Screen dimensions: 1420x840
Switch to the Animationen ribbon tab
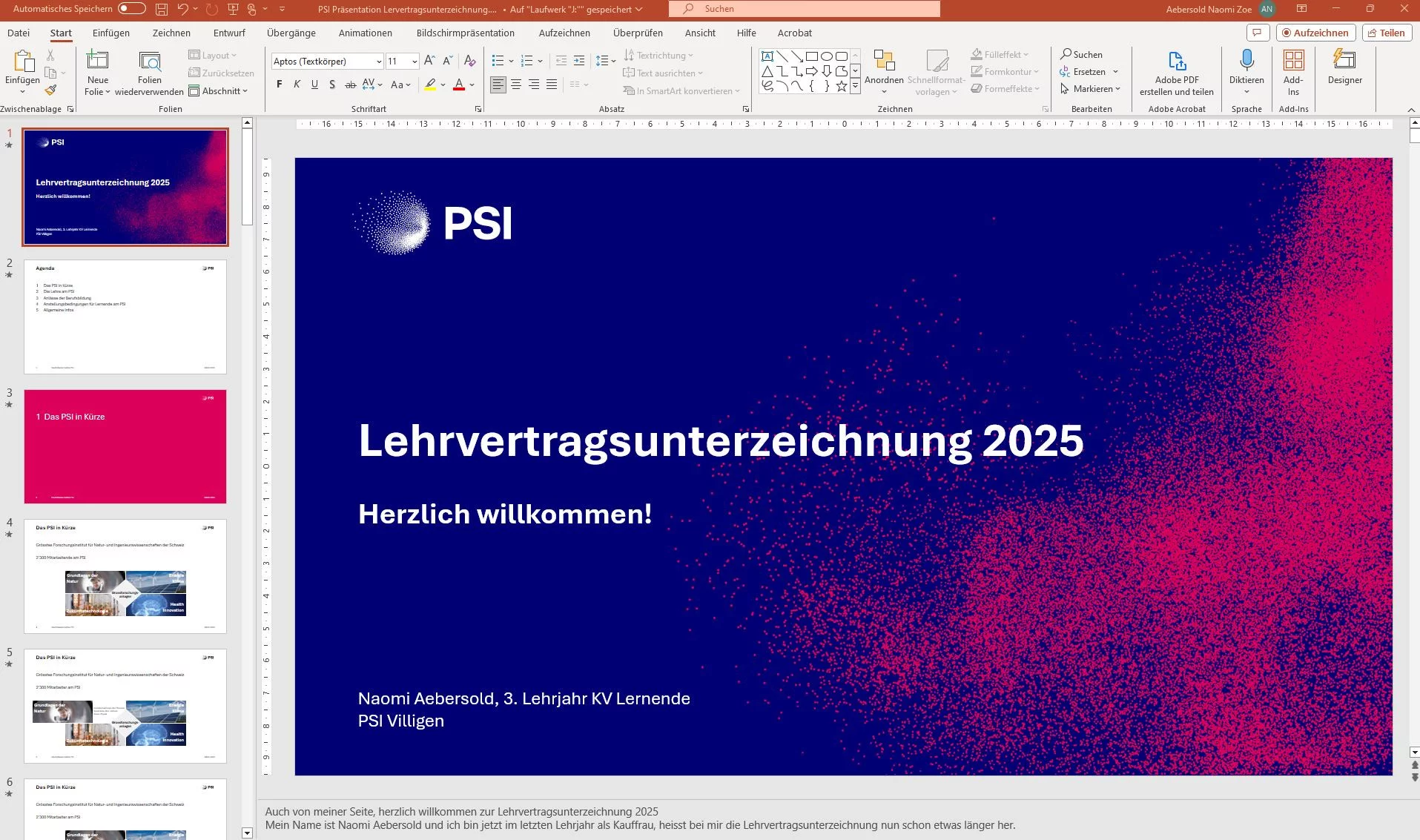tap(365, 33)
